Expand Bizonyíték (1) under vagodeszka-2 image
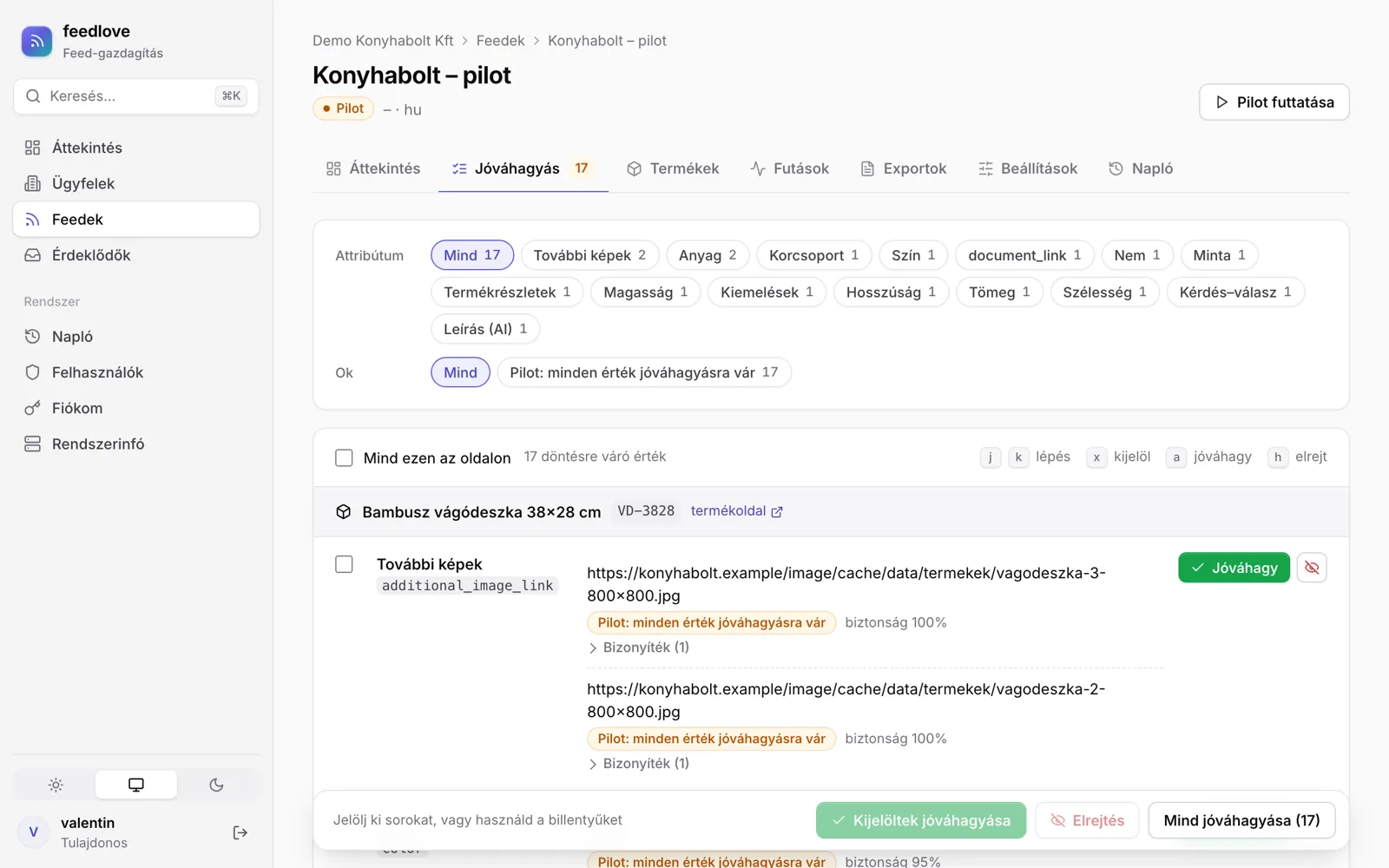 639,764
